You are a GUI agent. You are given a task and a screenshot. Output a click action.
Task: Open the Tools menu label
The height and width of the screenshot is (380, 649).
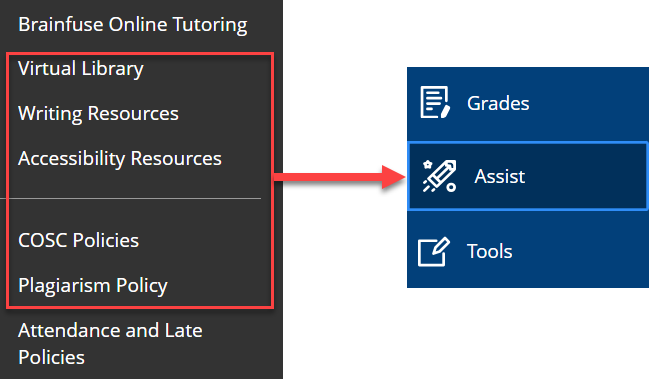490,251
